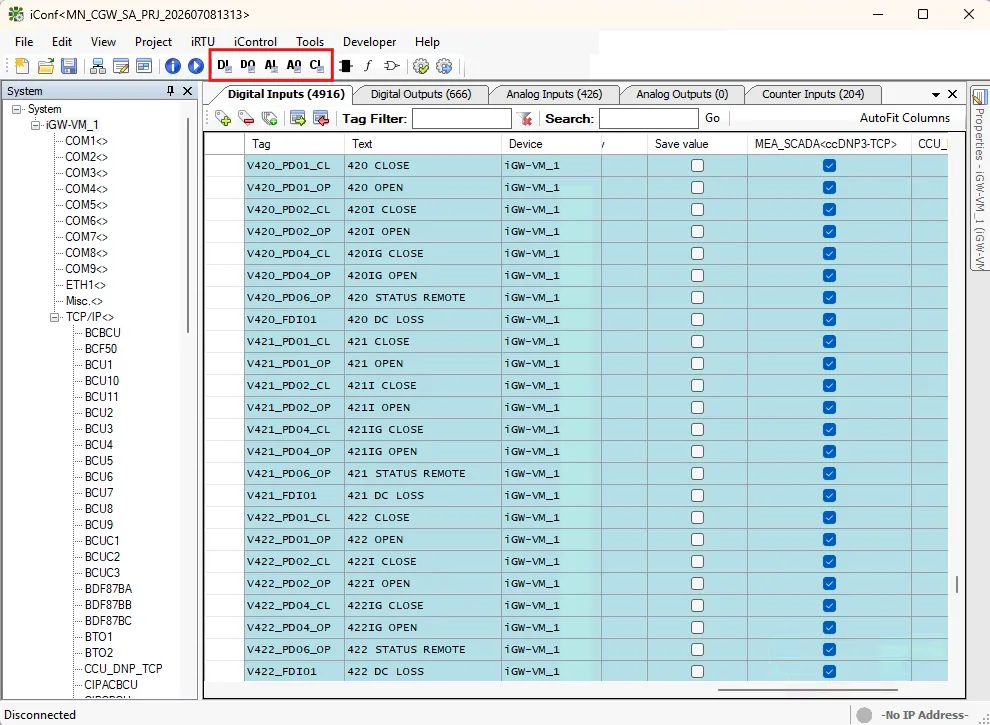Pin the System panel
Viewport: 990px width, 725px height.
170,91
